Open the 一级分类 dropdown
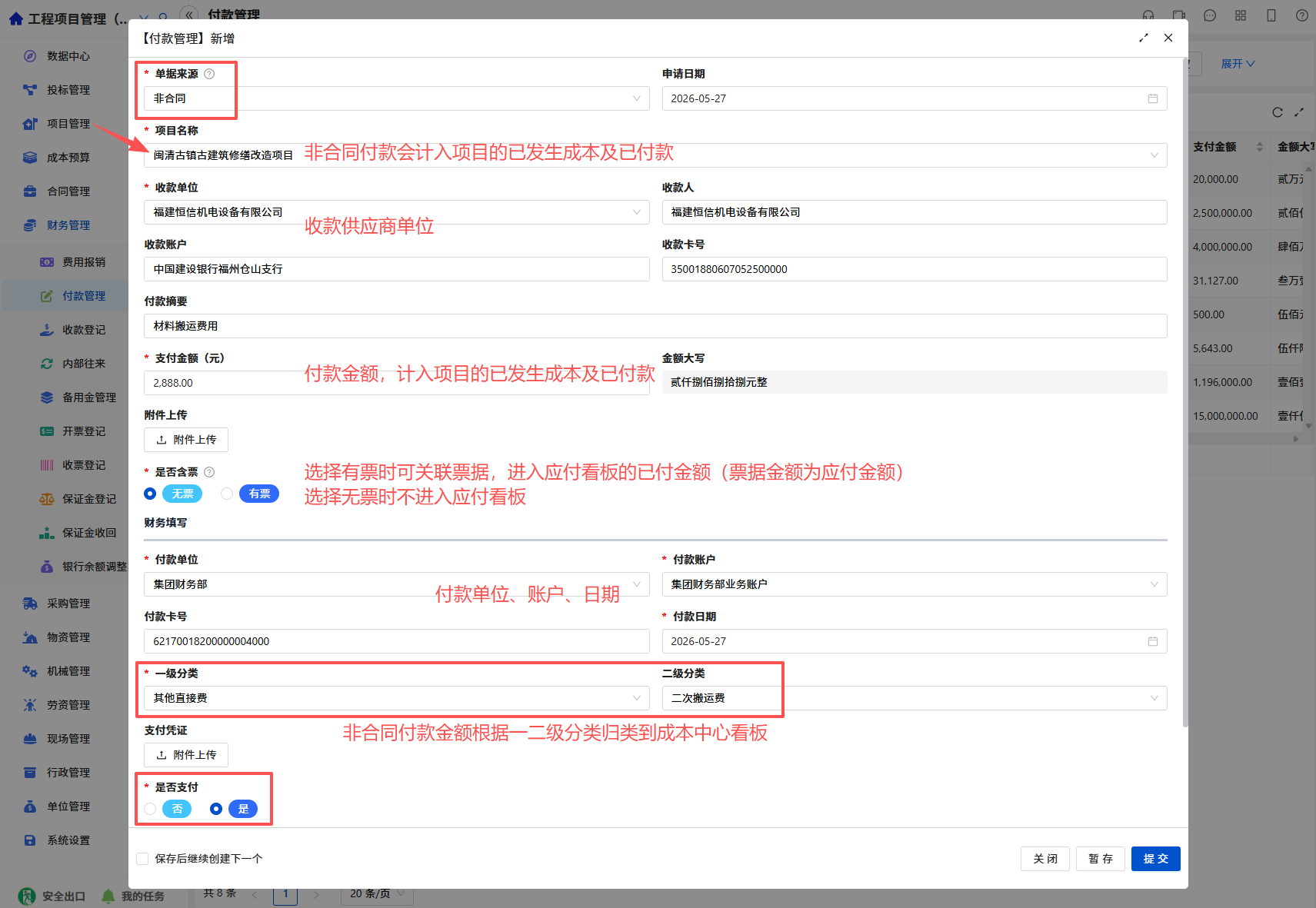This screenshot has height=908, width=1316. pyautogui.click(x=397, y=698)
